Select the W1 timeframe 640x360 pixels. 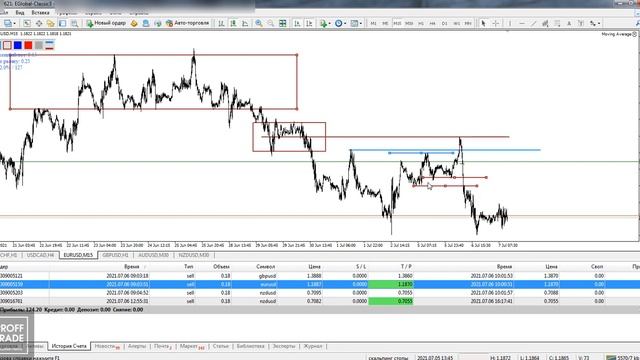pyautogui.click(x=456, y=23)
